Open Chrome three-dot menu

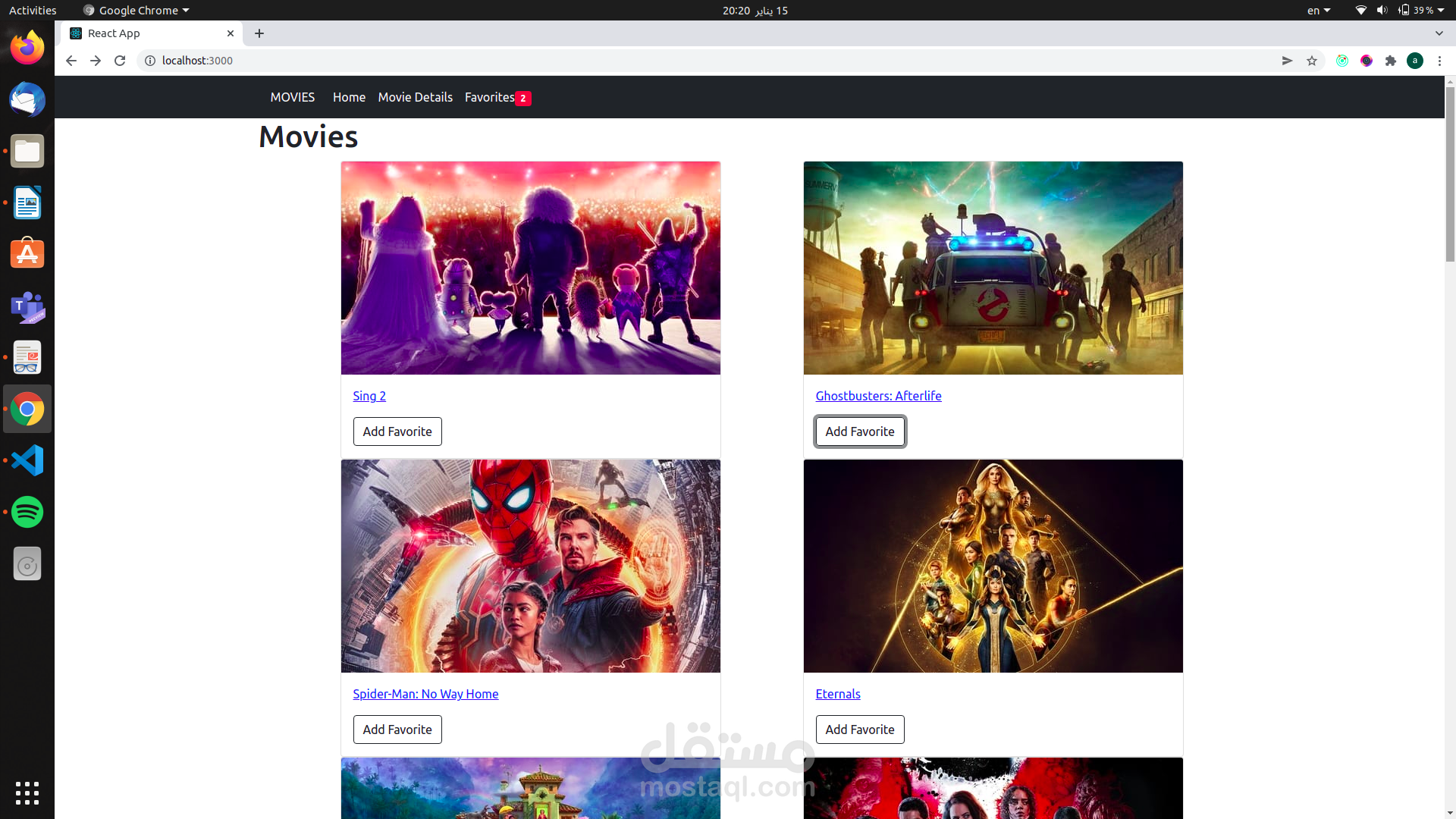[1439, 61]
